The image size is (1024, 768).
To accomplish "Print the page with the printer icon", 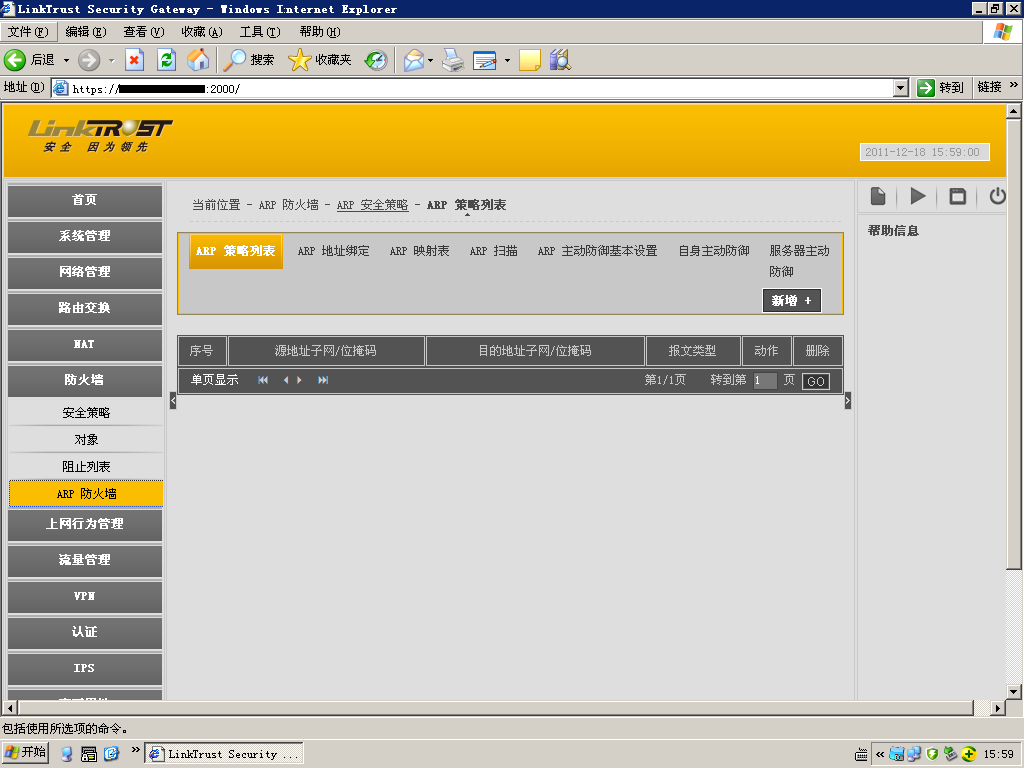I will point(453,60).
